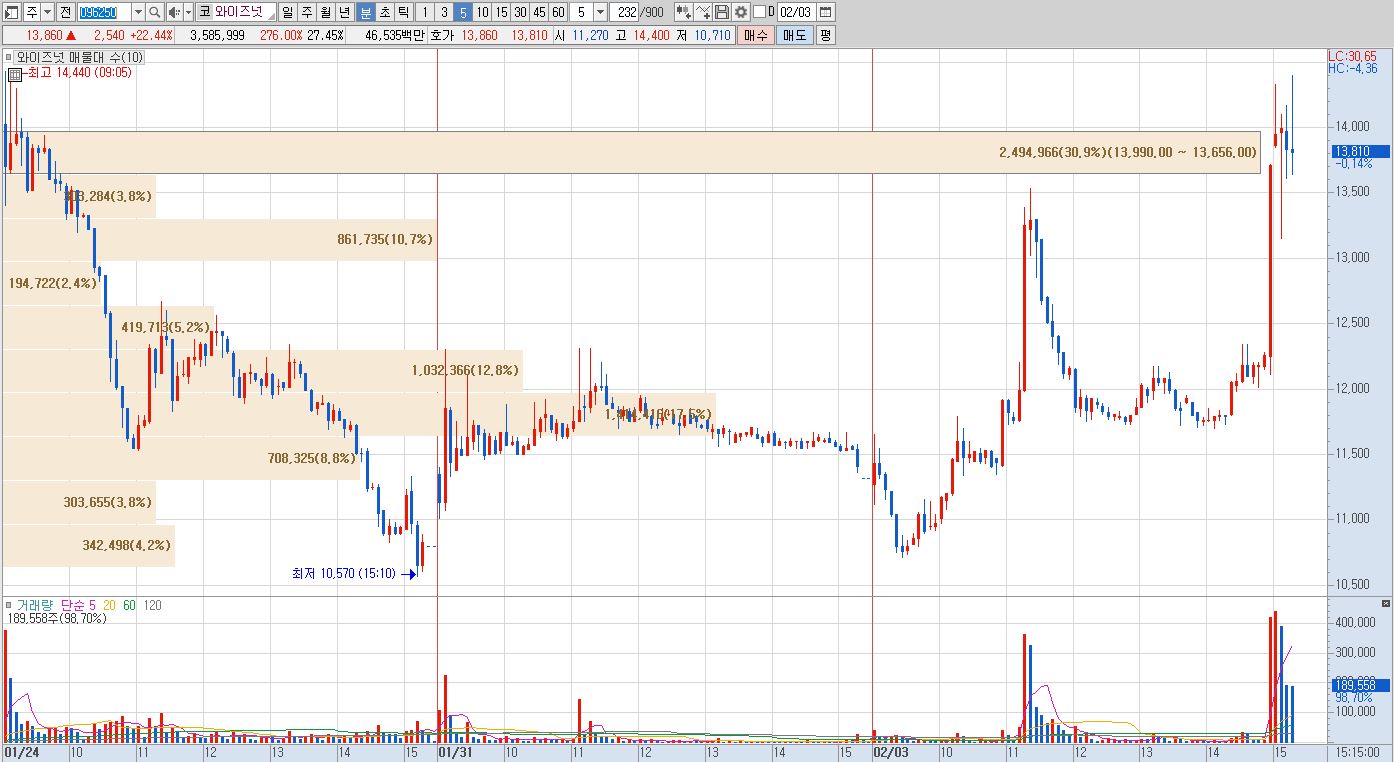The width and height of the screenshot is (1394, 762).
Task: Click the 평 button
Action: [825, 35]
